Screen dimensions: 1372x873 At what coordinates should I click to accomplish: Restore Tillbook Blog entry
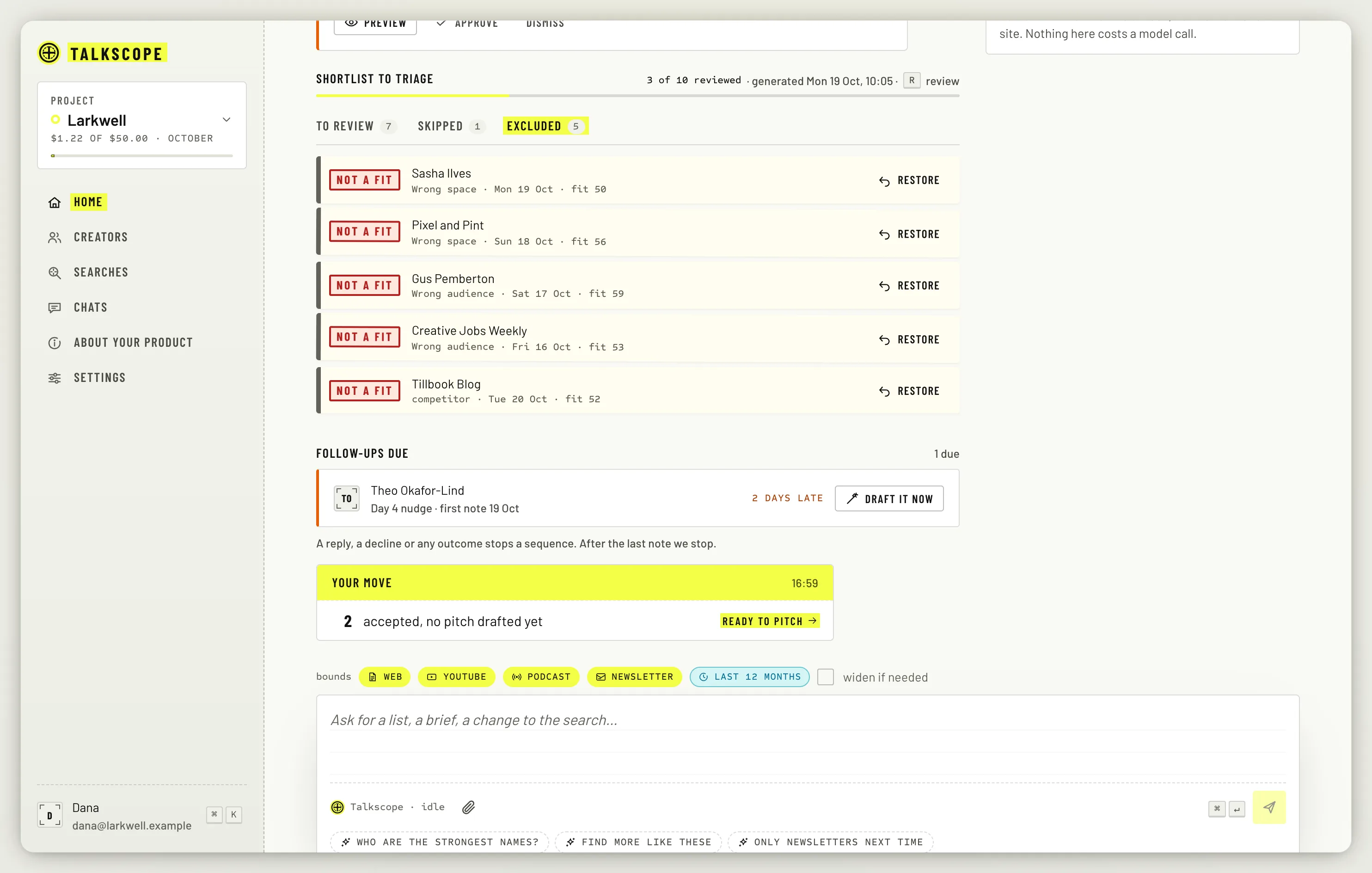pos(909,392)
